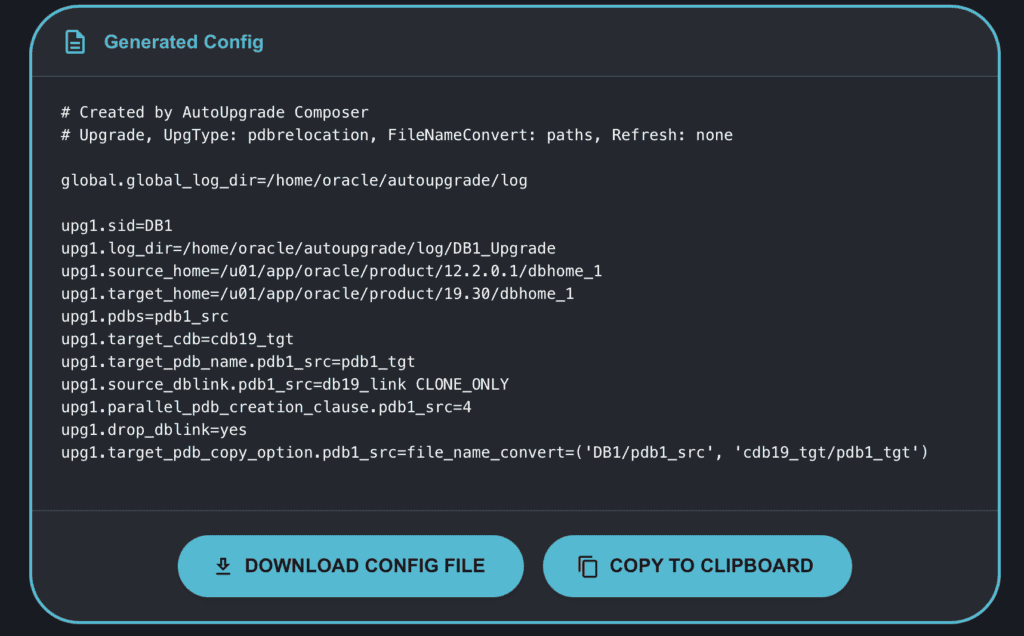Click the upg1.target_home line
Screen dimensions: 1024x636
tap(317, 294)
